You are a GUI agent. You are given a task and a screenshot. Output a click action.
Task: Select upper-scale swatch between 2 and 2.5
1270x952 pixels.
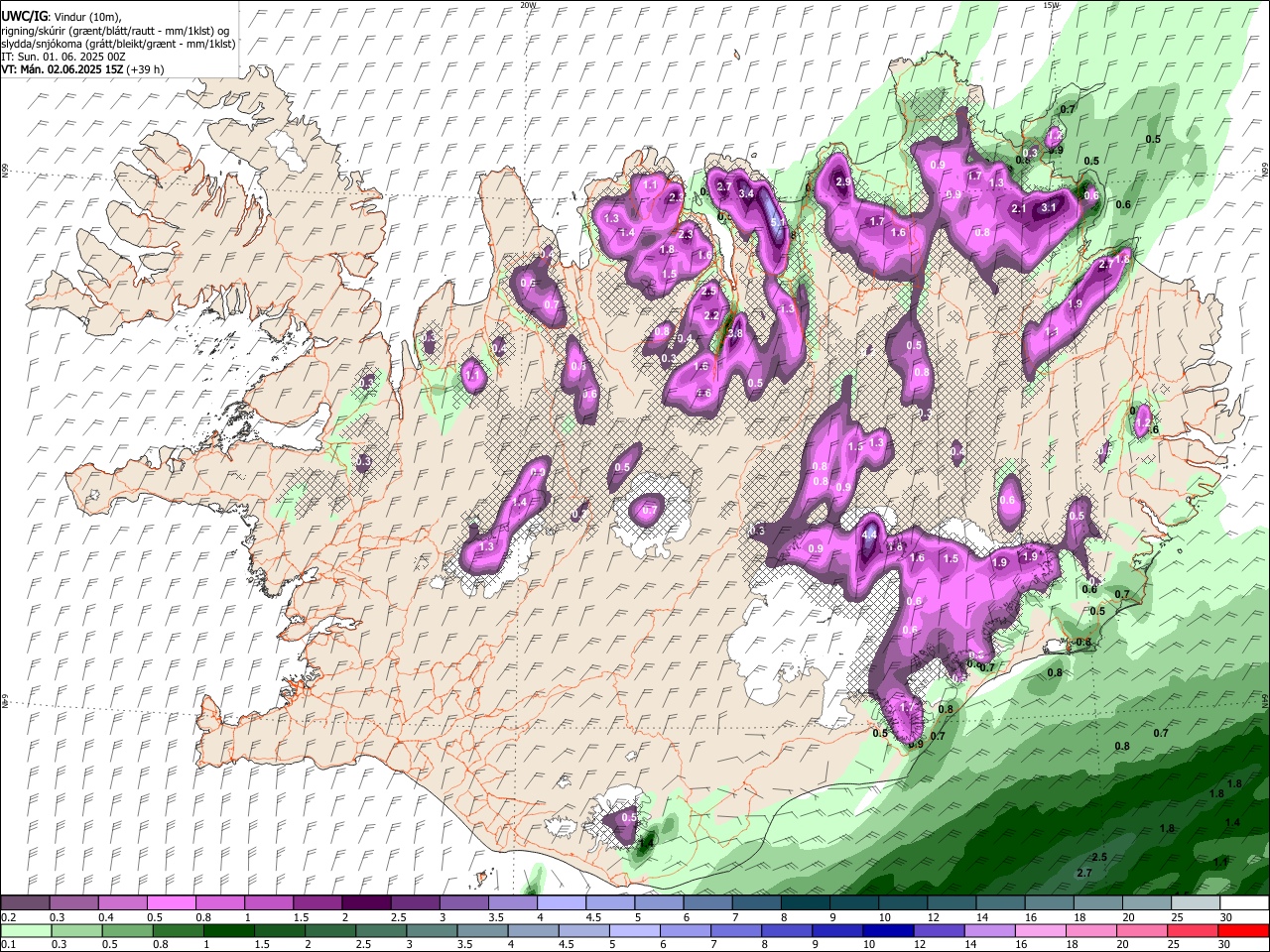pyautogui.click(x=366, y=903)
